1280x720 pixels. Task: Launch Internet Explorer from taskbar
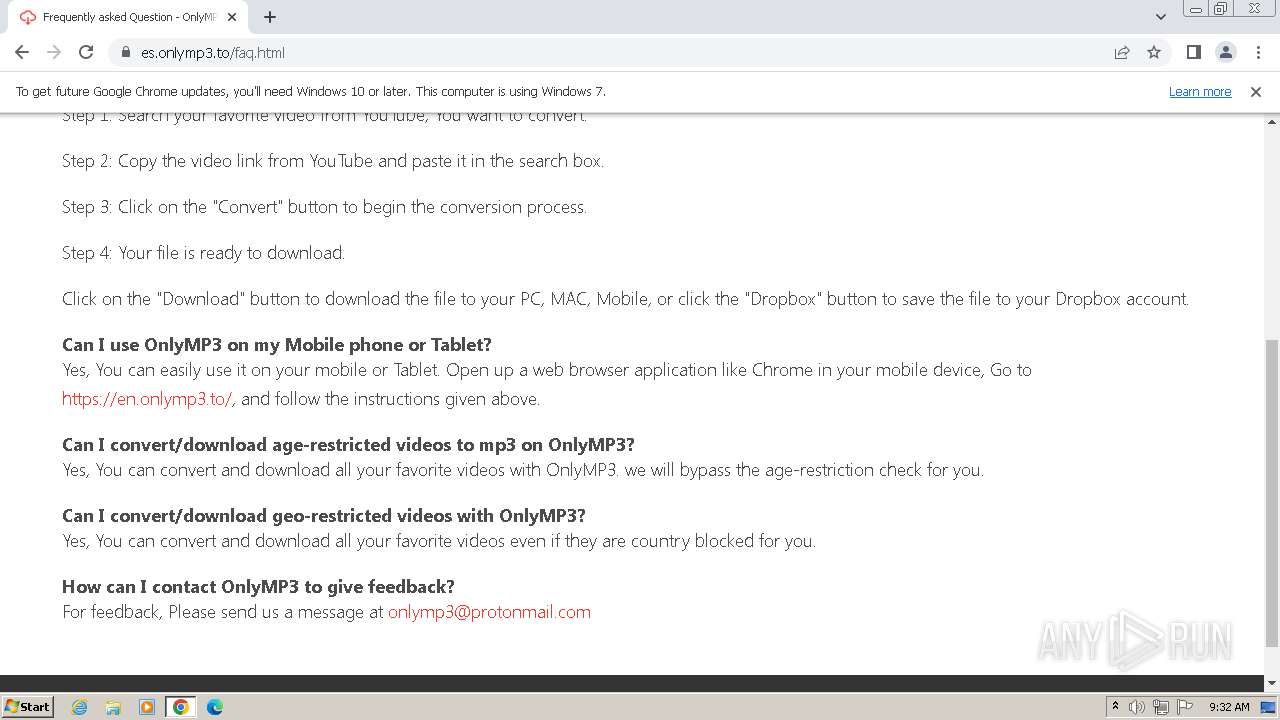pyautogui.click(x=80, y=707)
